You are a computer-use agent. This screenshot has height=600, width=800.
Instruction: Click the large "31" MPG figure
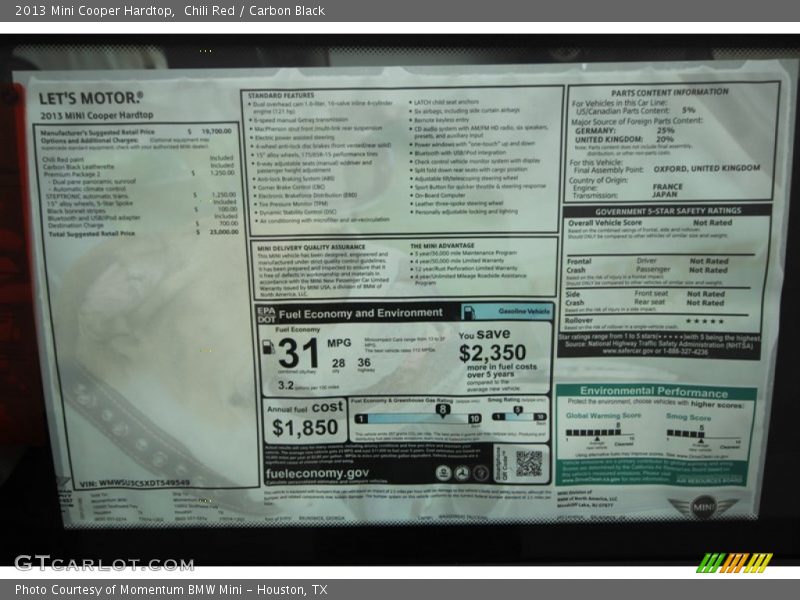pos(298,353)
